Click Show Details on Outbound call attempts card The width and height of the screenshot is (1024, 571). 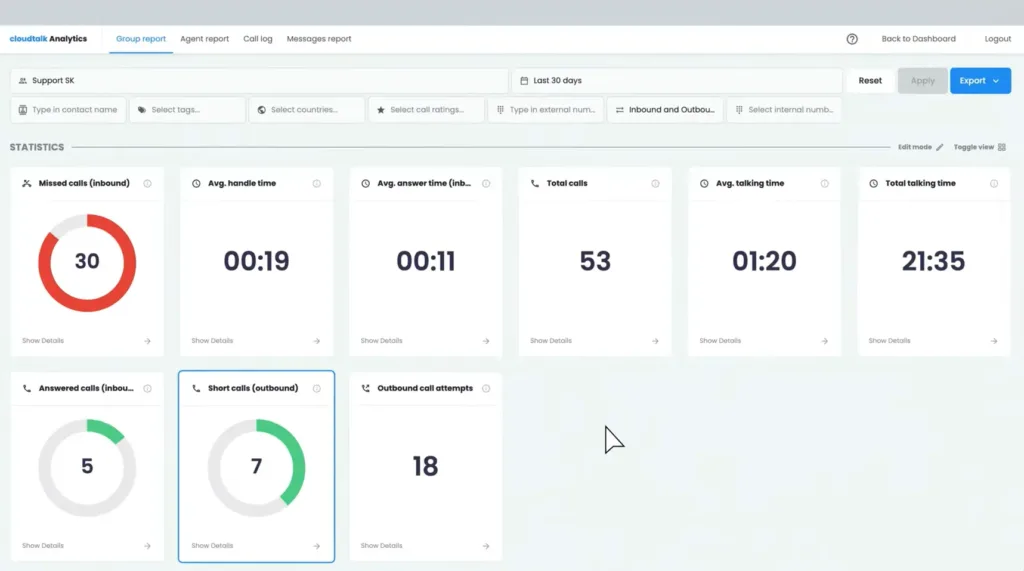tap(381, 546)
